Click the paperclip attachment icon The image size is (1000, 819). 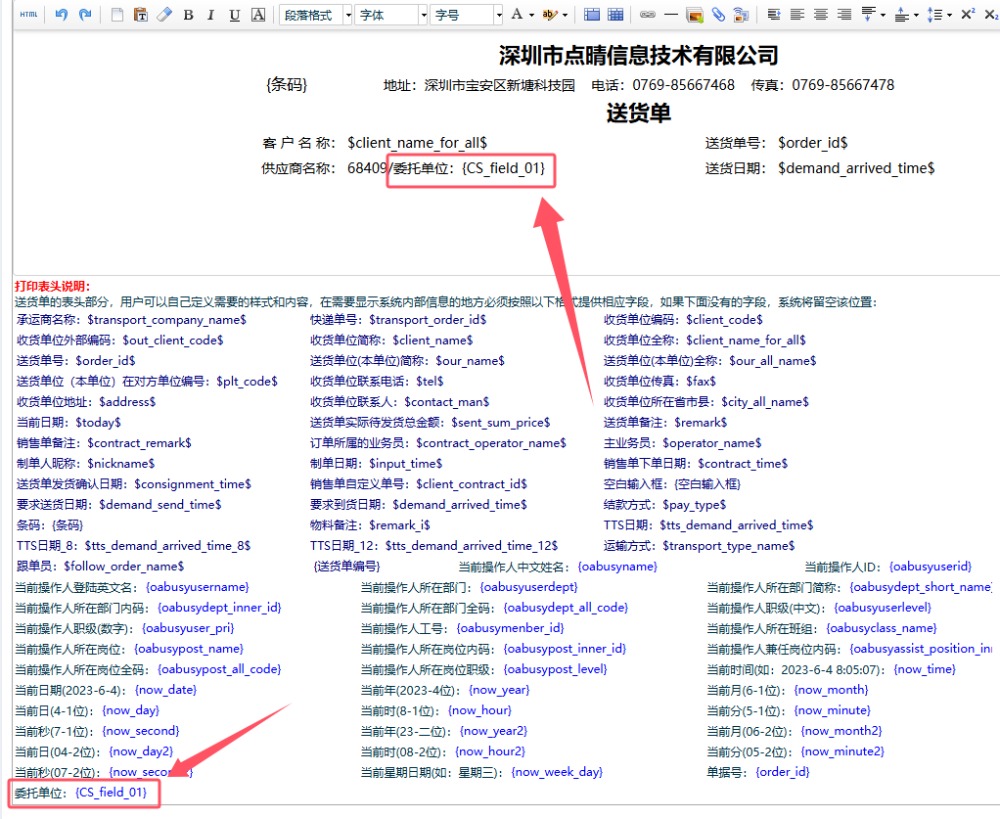click(x=718, y=15)
